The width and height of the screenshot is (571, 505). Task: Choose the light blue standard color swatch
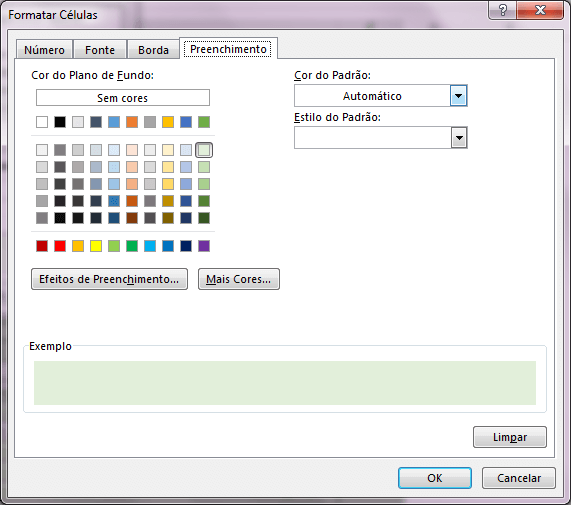150,246
